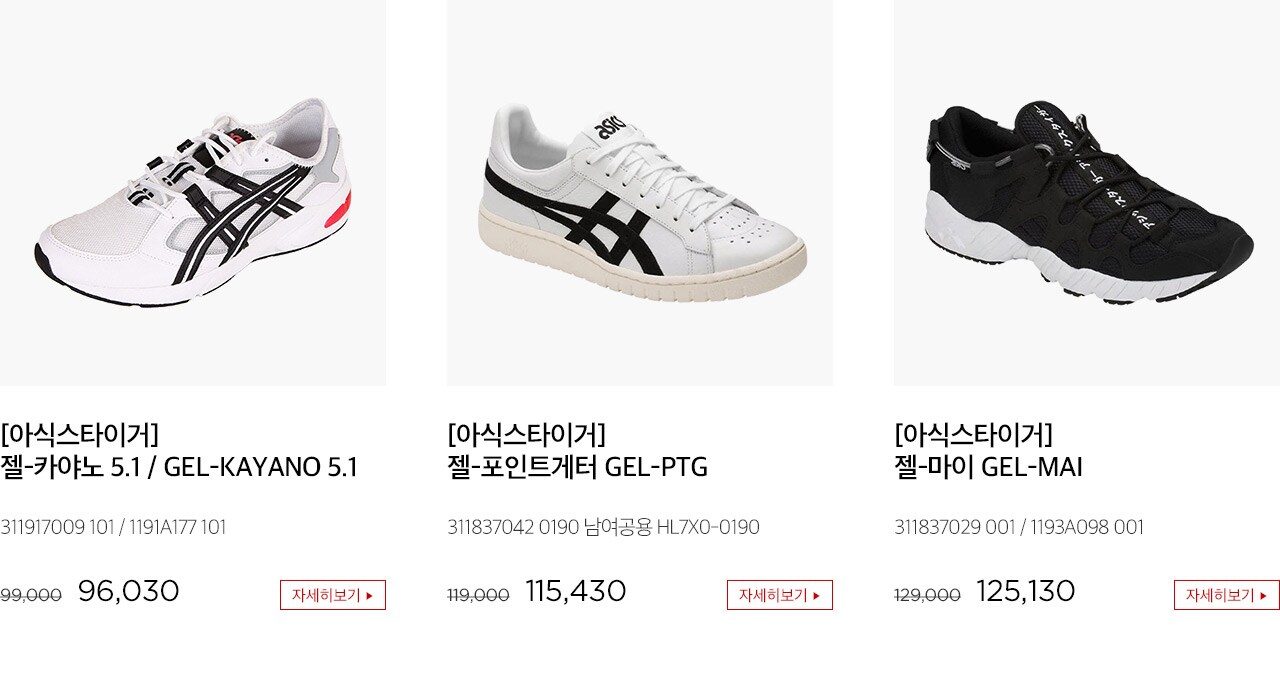Image resolution: width=1280 pixels, height=690 pixels.
Task: Click 자세히보기 button for GEL-PTG
Action: (x=780, y=595)
